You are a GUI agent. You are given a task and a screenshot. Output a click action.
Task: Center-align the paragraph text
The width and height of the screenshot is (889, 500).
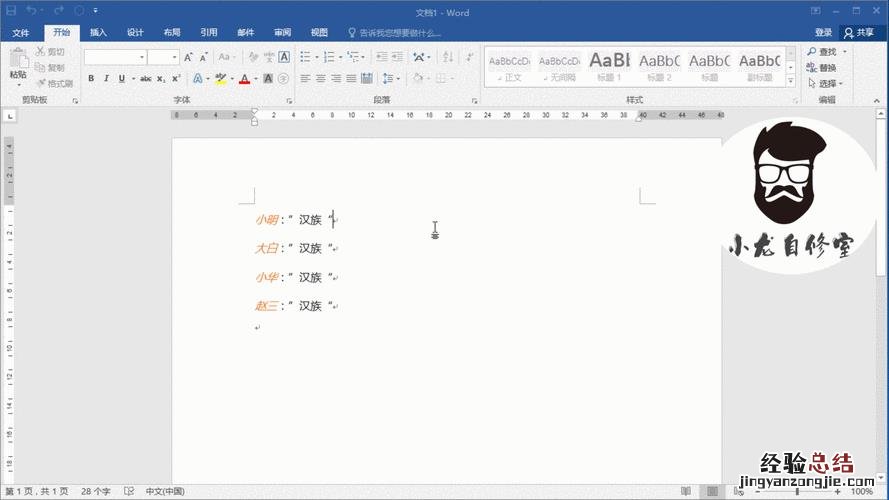[x=321, y=78]
